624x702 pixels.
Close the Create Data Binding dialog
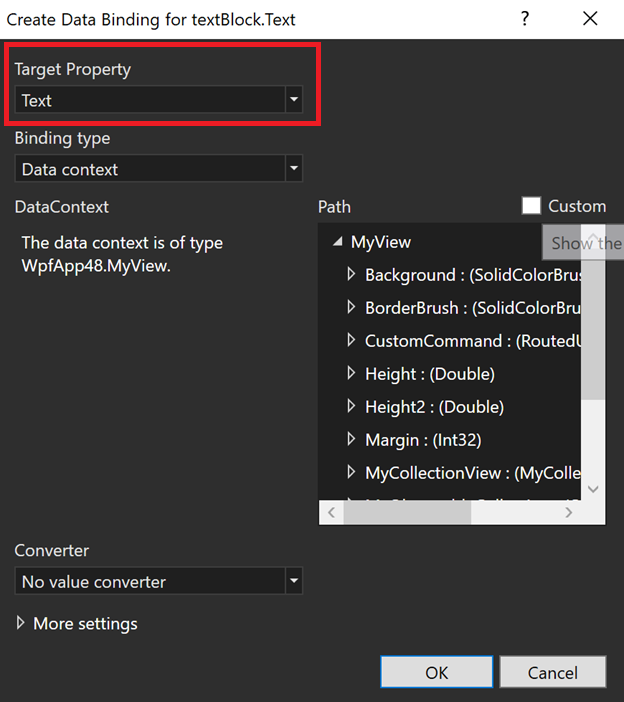(590, 19)
